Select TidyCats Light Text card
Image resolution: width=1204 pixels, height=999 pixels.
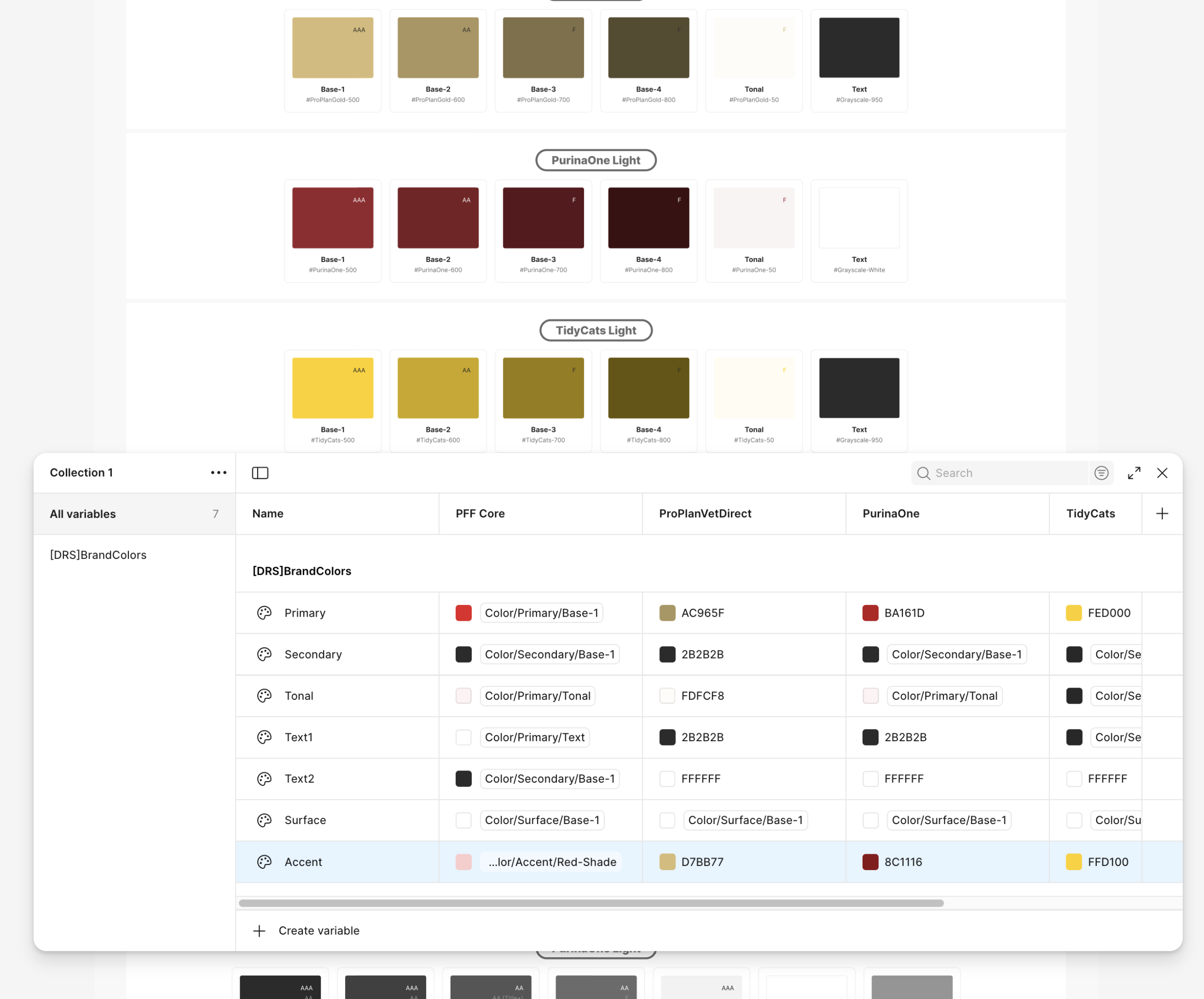859,401
